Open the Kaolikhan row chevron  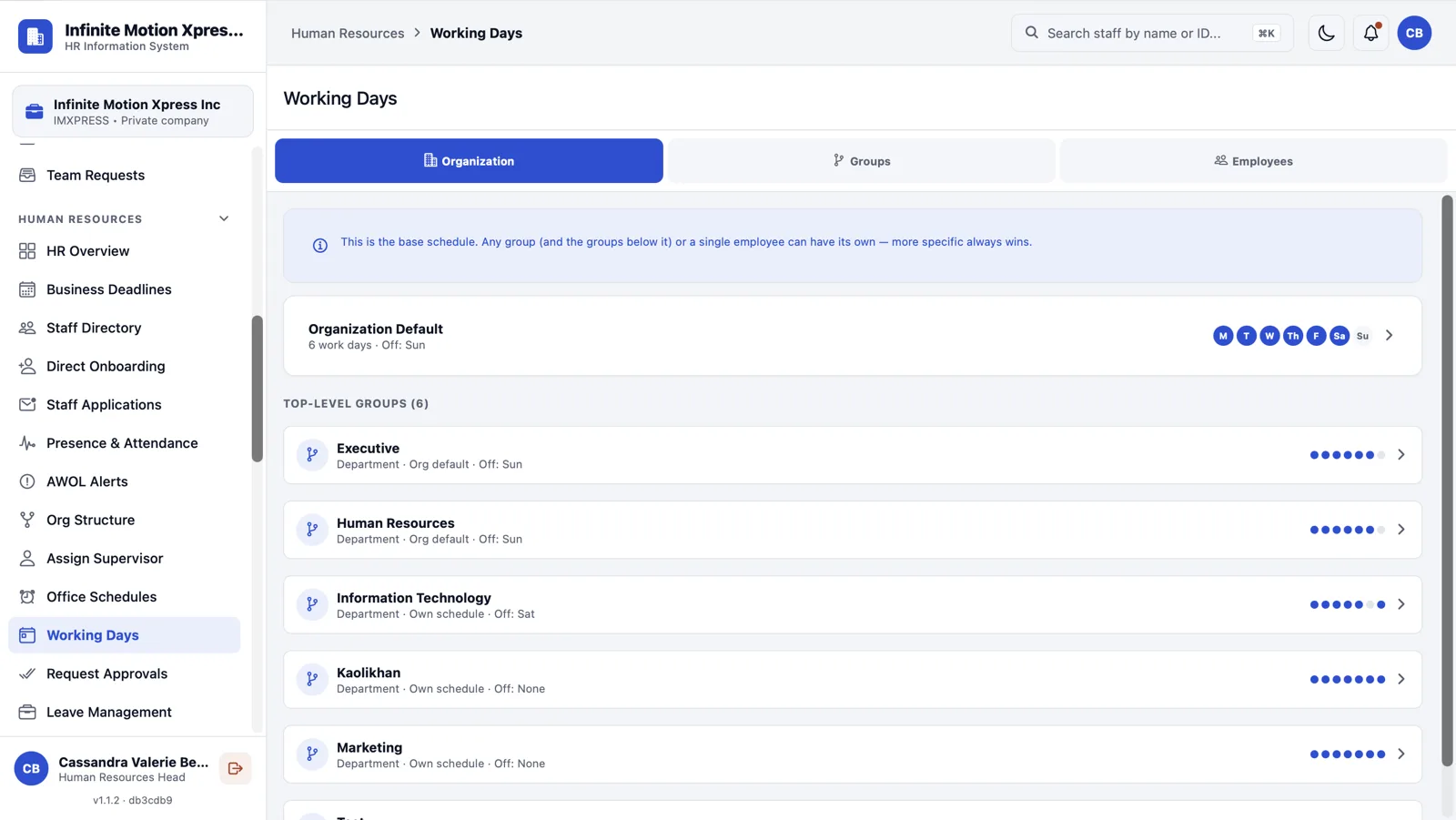pos(1401,679)
